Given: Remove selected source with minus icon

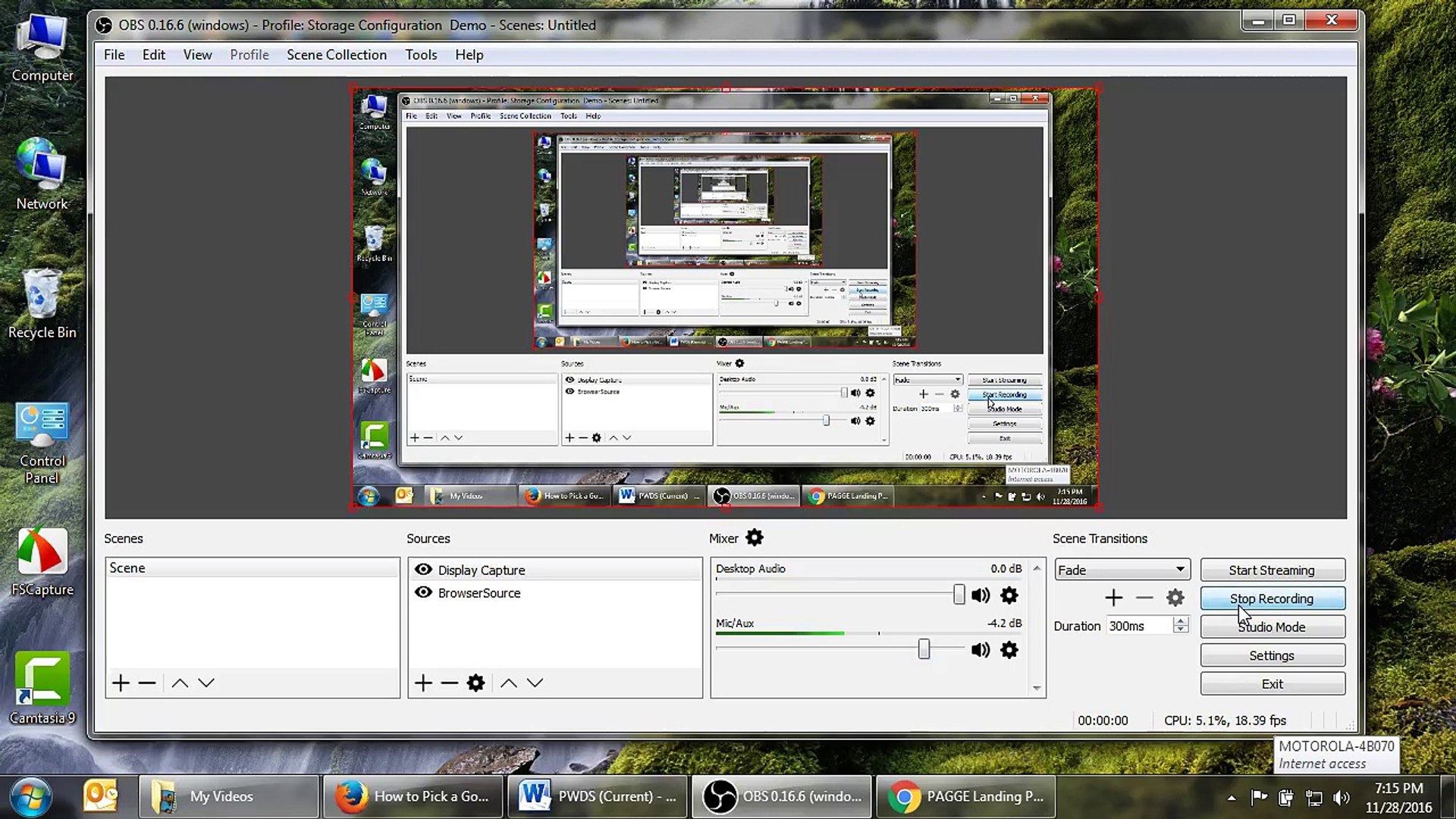Looking at the screenshot, I should pyautogui.click(x=449, y=683).
